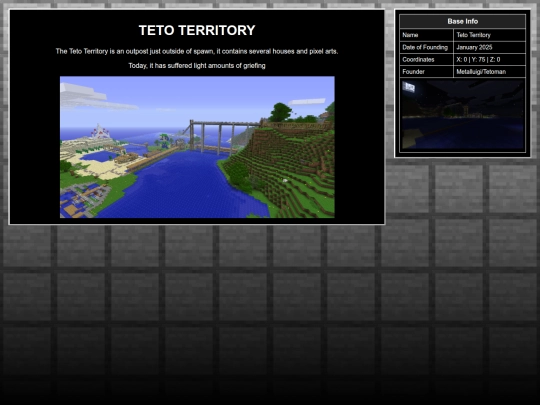This screenshot has height=405, width=540.
Task: Open the large daytime Teto Territory screenshot
Action: pos(197,147)
